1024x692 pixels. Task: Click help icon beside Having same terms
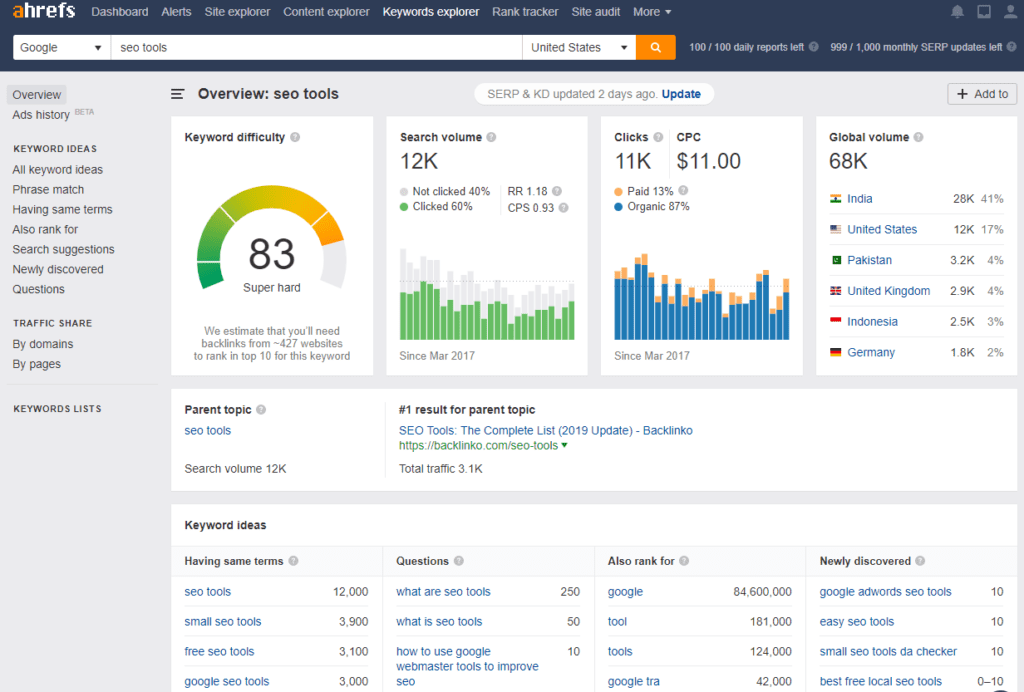[293, 561]
